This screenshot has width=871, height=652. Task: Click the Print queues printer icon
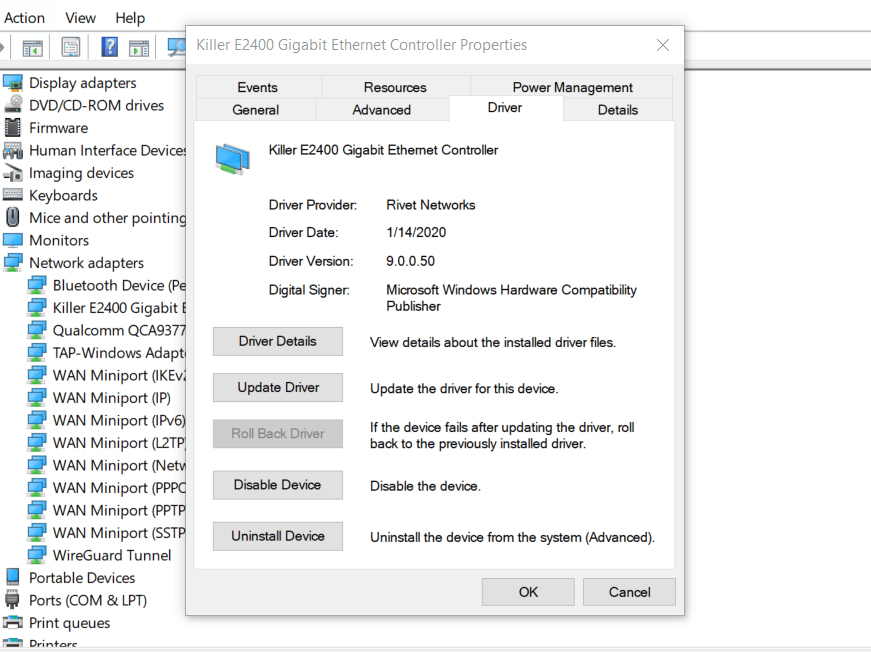(13, 623)
